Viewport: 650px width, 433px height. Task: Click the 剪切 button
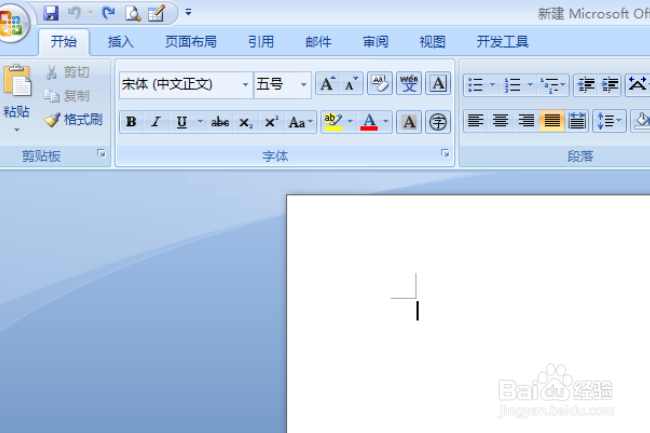click(x=67, y=72)
